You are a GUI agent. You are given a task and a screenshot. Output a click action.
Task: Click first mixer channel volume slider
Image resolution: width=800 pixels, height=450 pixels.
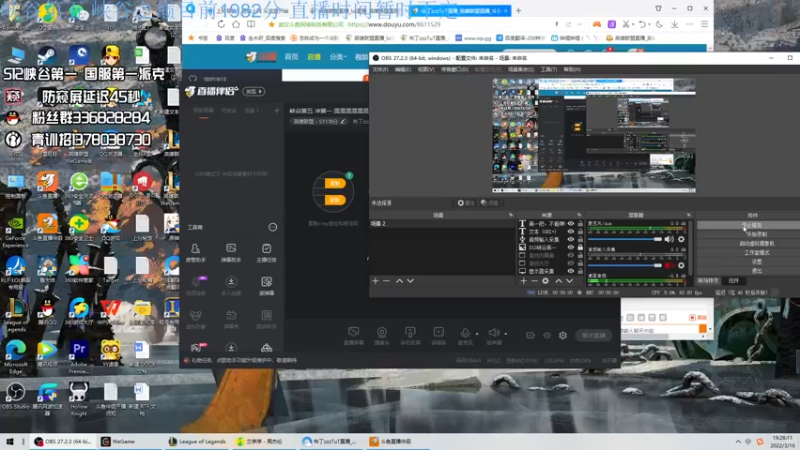click(x=625, y=239)
